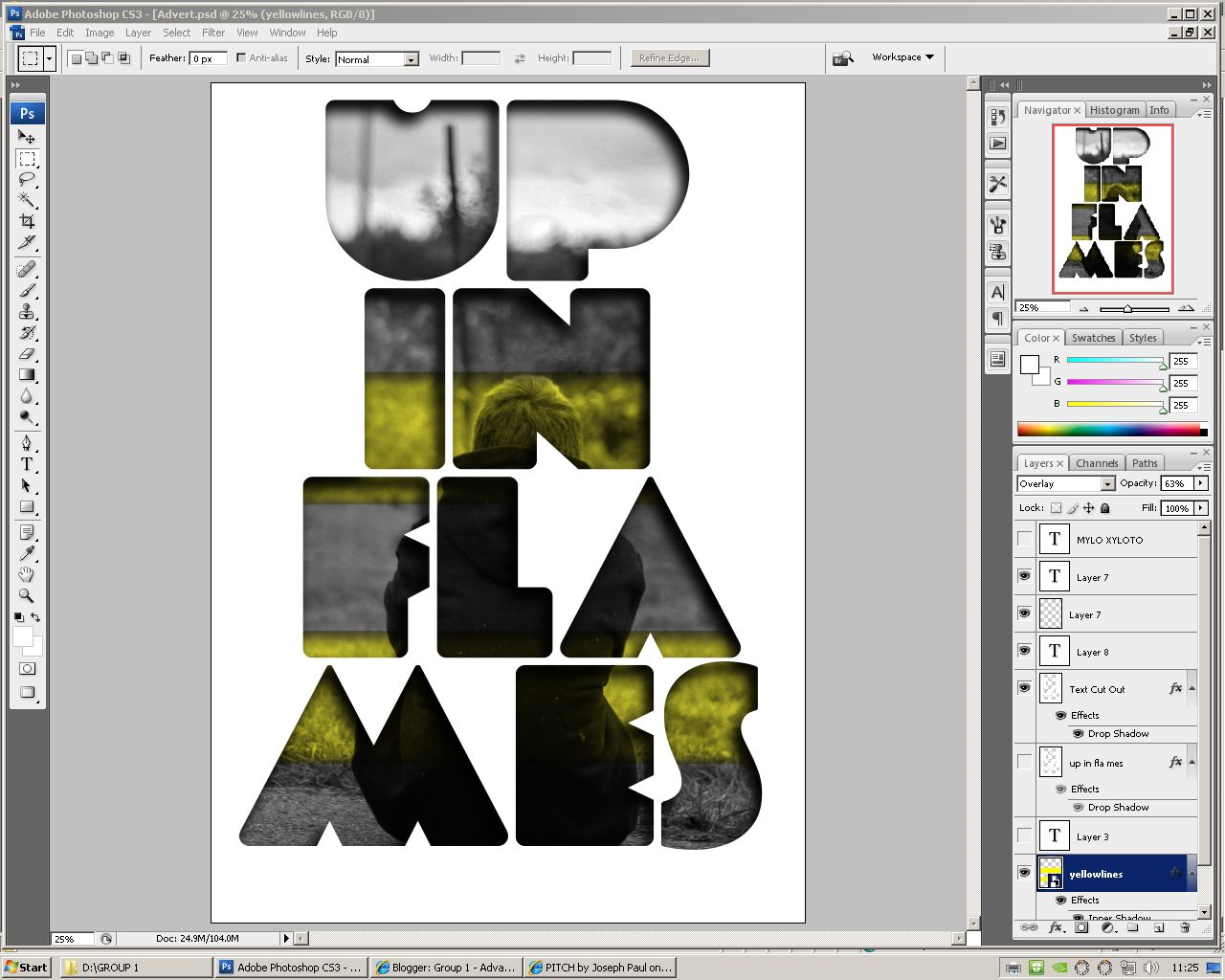
Task: Select the Eyedropper tool
Action: [27, 553]
